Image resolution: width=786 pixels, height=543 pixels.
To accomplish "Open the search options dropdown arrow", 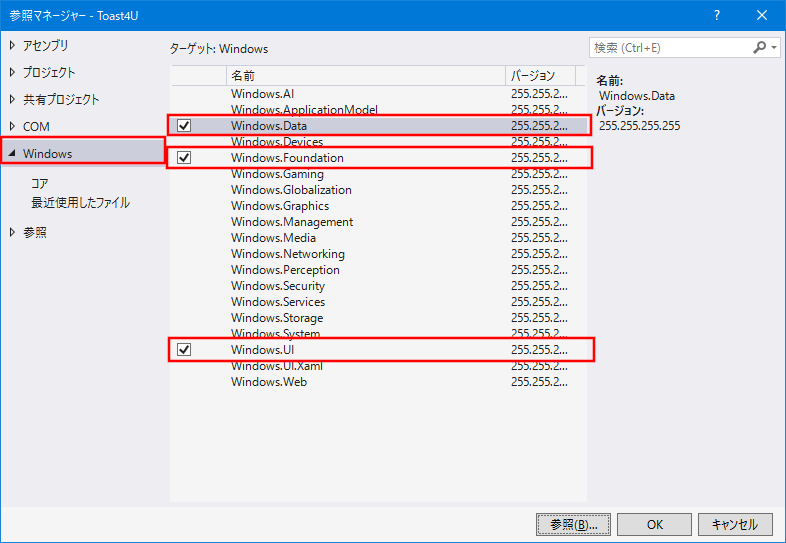I will point(775,47).
